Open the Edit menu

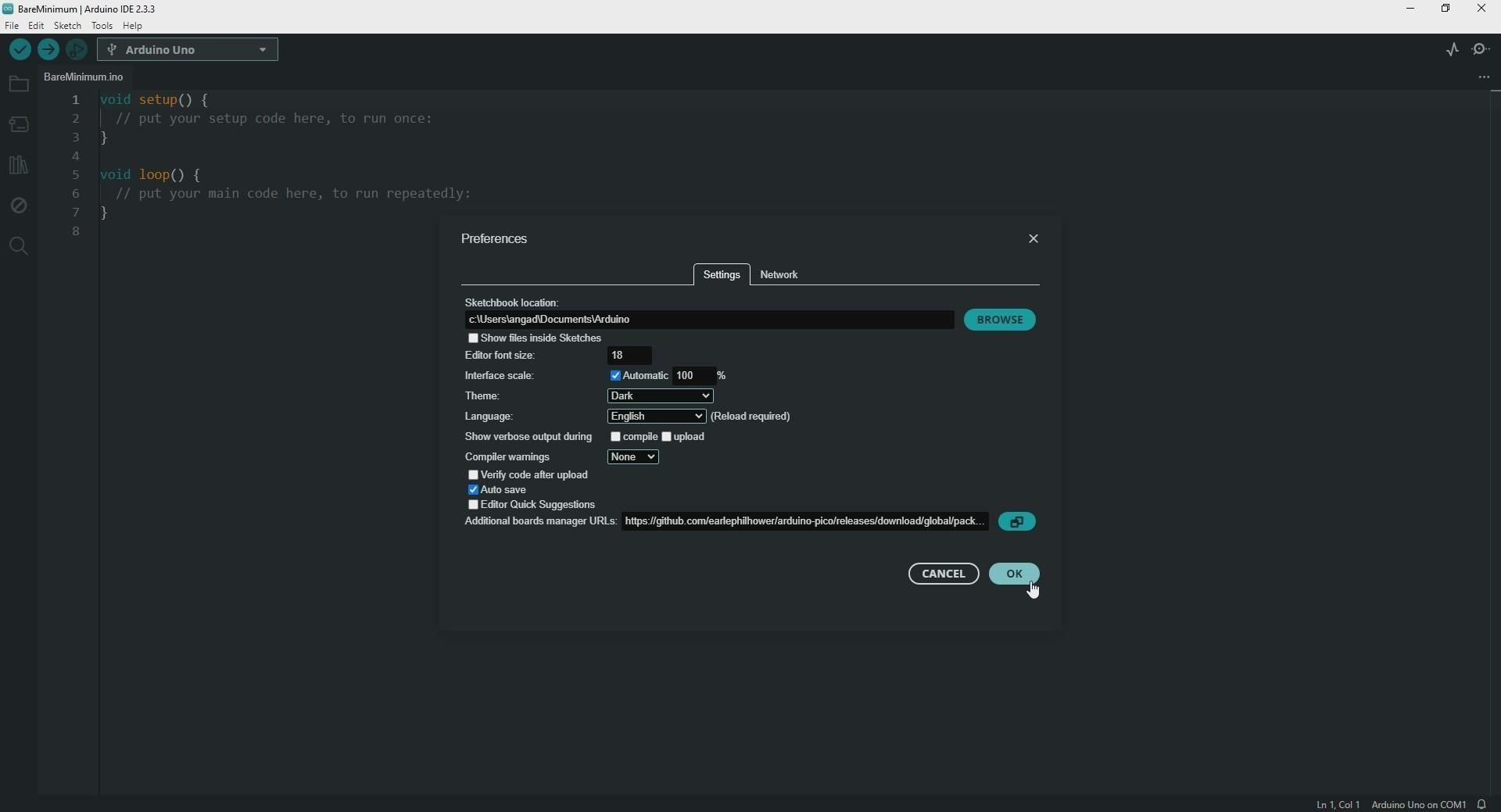pyautogui.click(x=36, y=26)
